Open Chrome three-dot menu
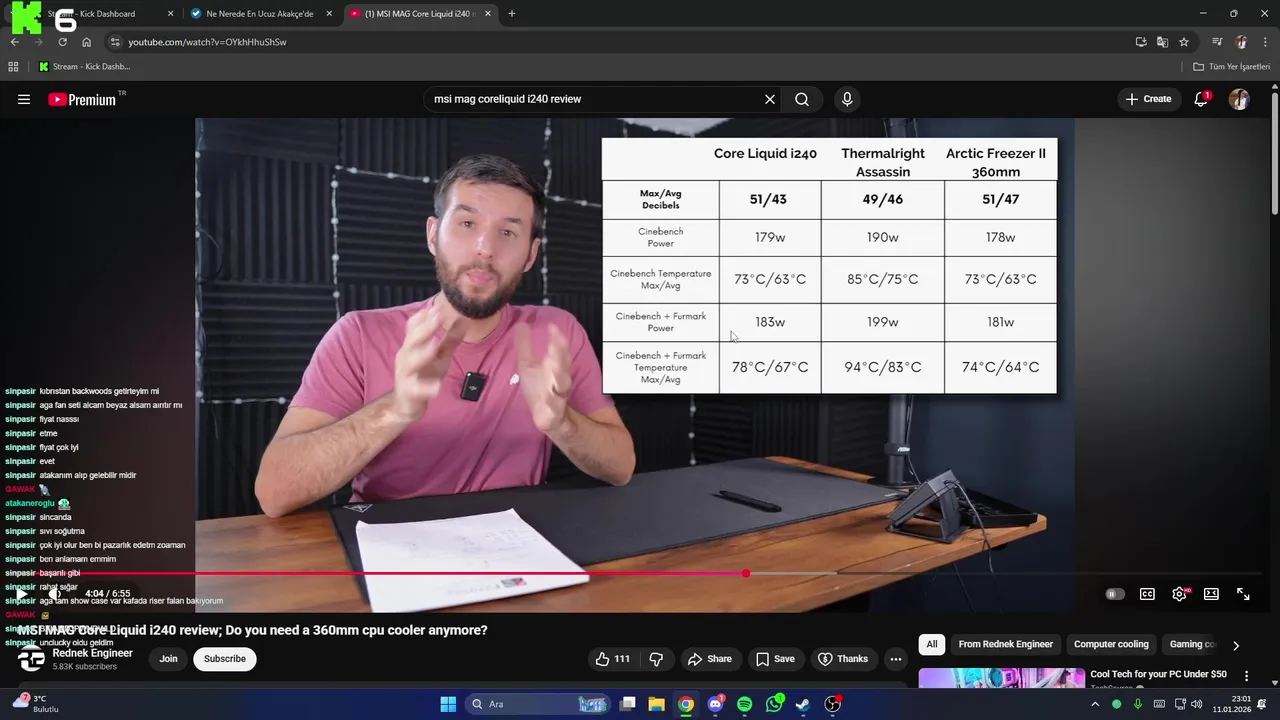 tap(1264, 42)
